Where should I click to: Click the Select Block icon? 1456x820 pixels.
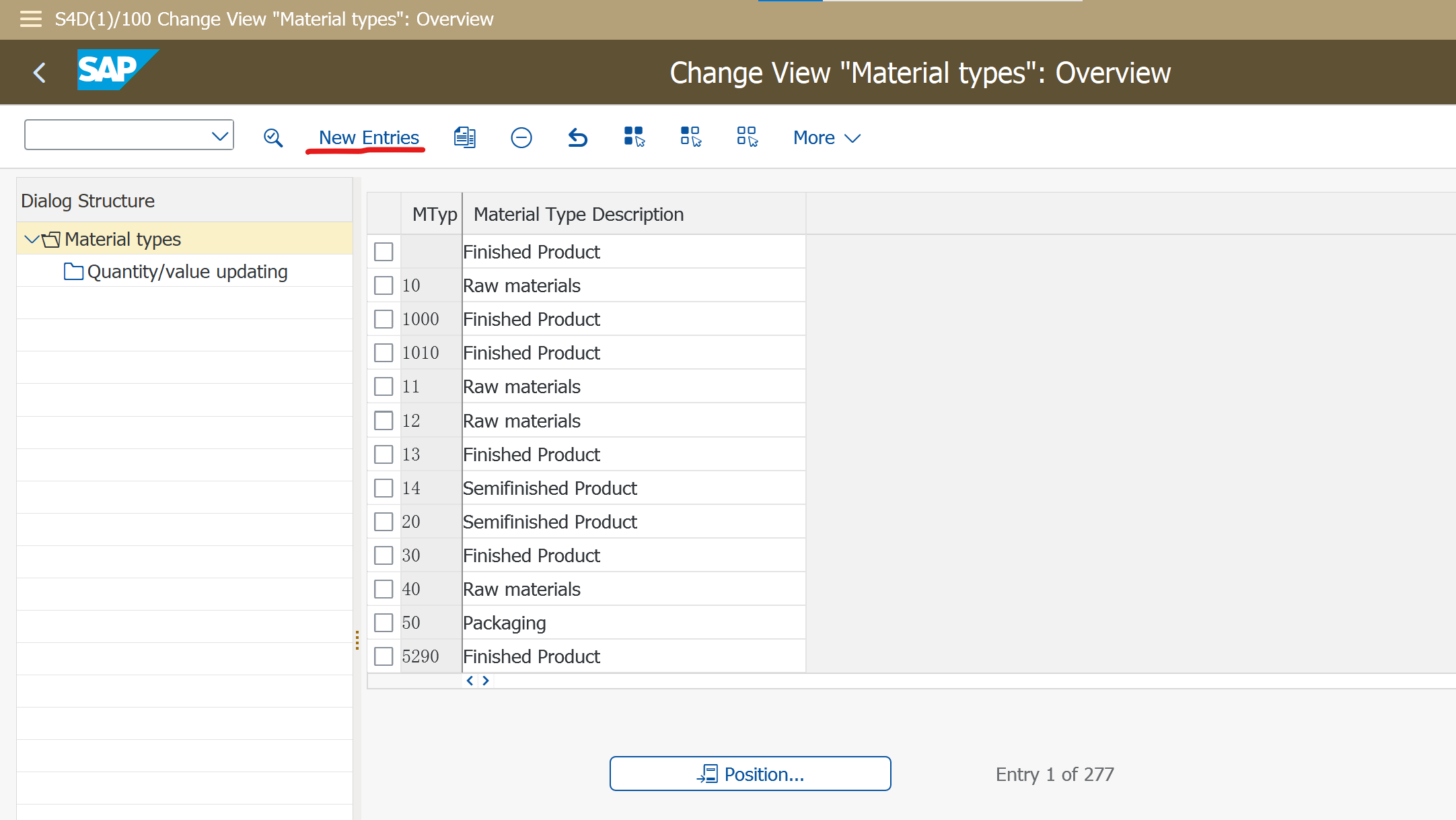690,137
